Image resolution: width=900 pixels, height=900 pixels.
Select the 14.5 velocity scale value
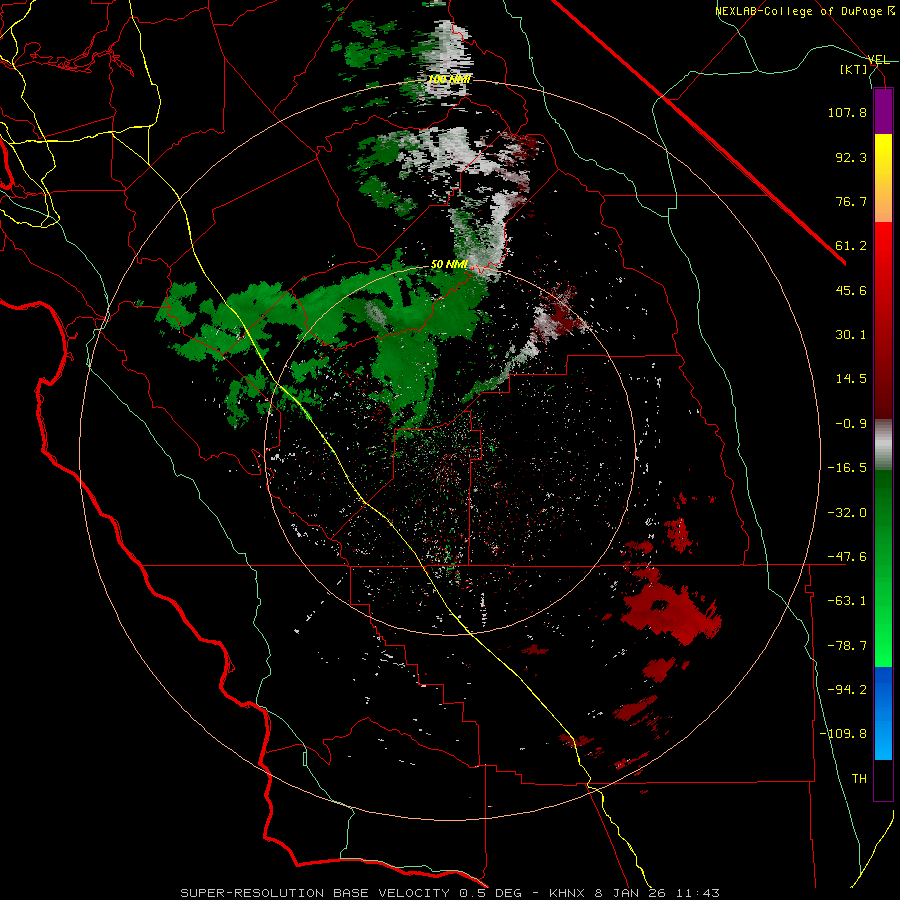(851, 379)
